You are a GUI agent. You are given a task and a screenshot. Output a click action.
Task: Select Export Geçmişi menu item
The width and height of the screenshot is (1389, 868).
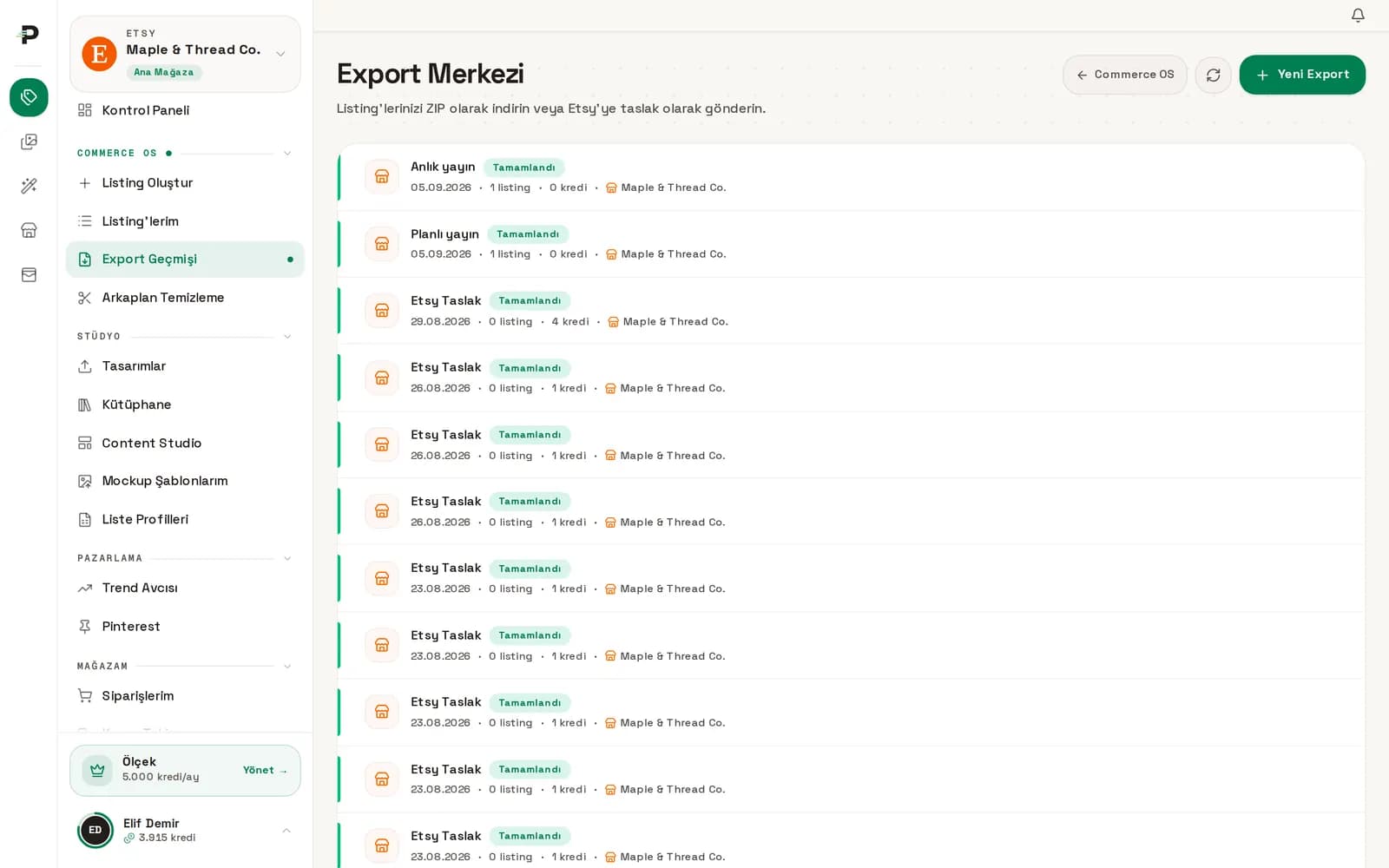pos(185,260)
